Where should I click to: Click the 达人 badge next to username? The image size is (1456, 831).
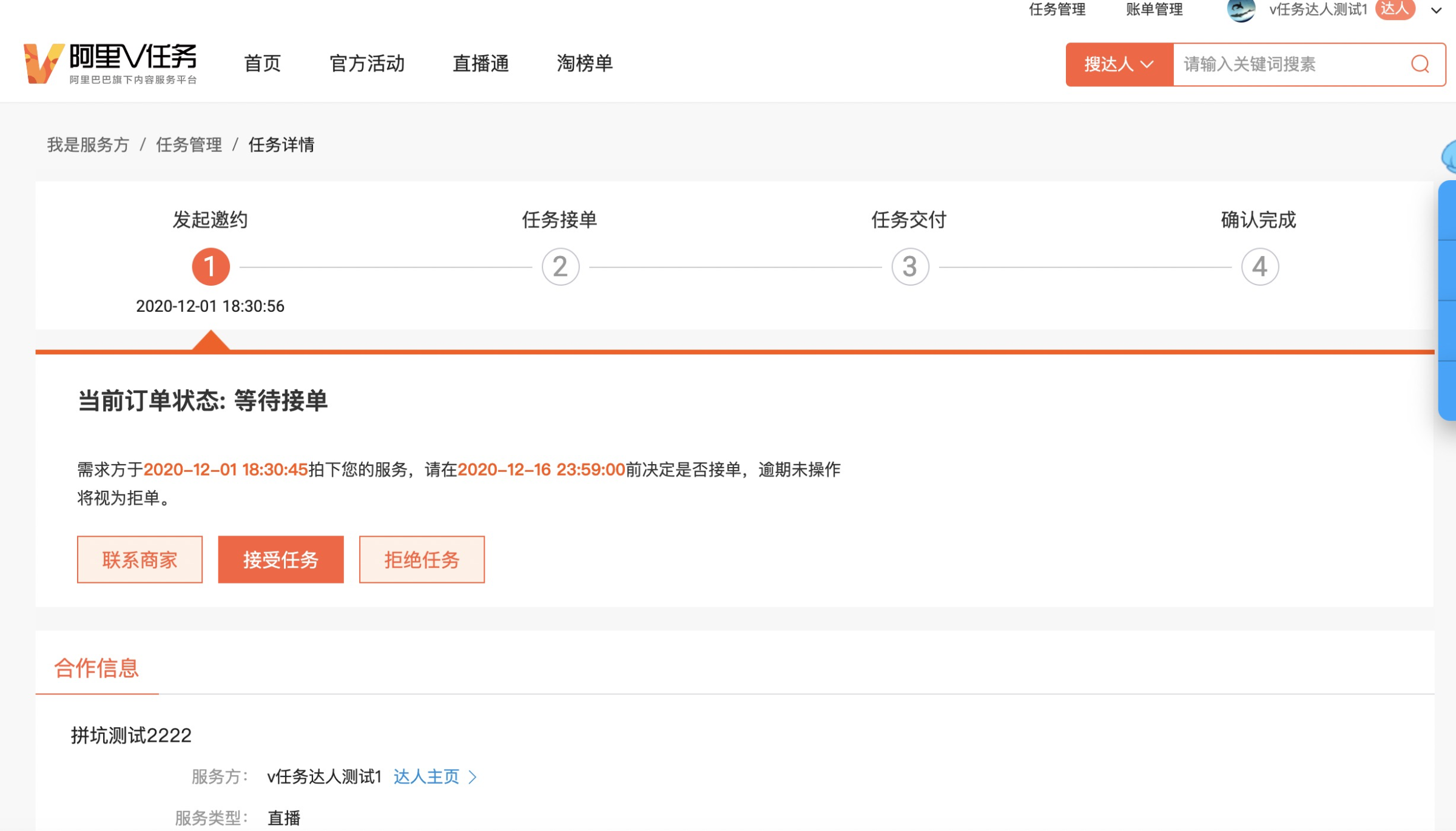1395,9
